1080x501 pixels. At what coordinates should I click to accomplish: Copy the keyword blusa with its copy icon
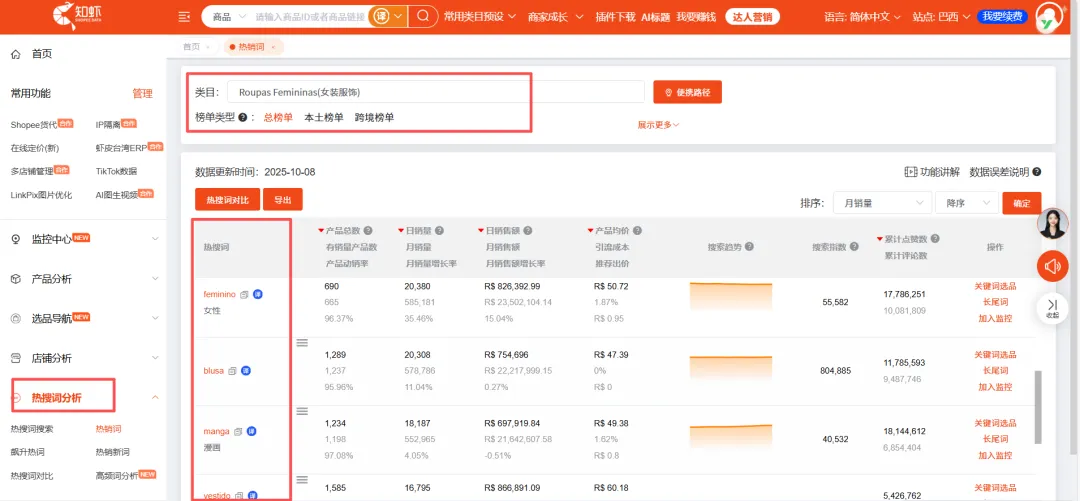coord(232,371)
